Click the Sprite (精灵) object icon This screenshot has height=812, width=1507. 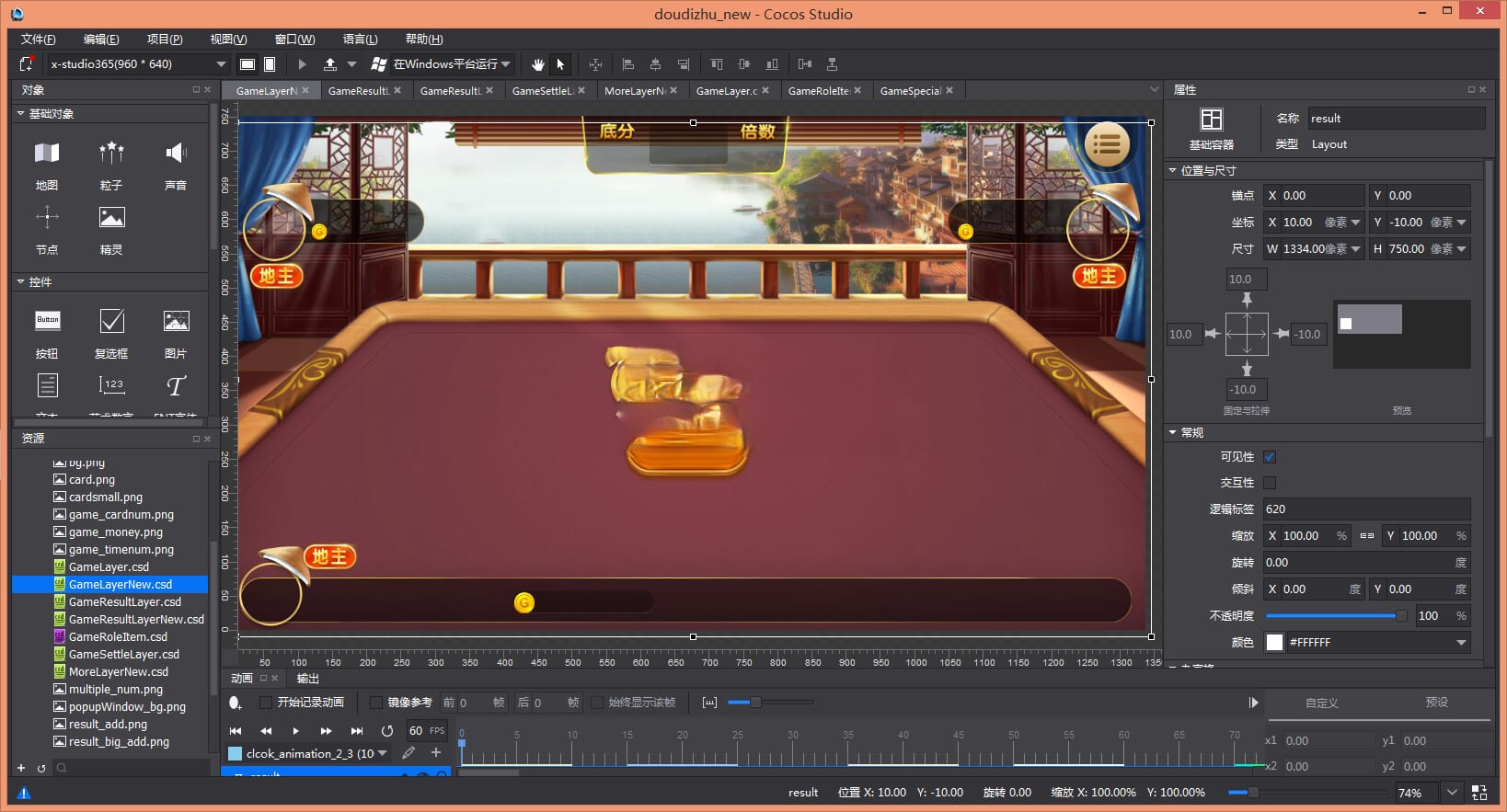pos(111,217)
